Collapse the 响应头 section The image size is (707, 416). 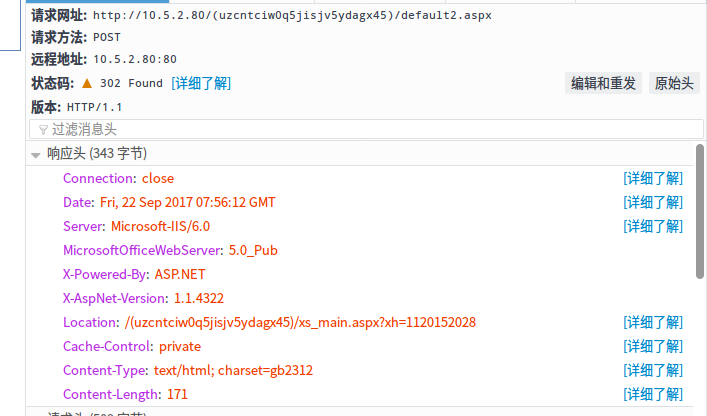[x=36, y=155]
